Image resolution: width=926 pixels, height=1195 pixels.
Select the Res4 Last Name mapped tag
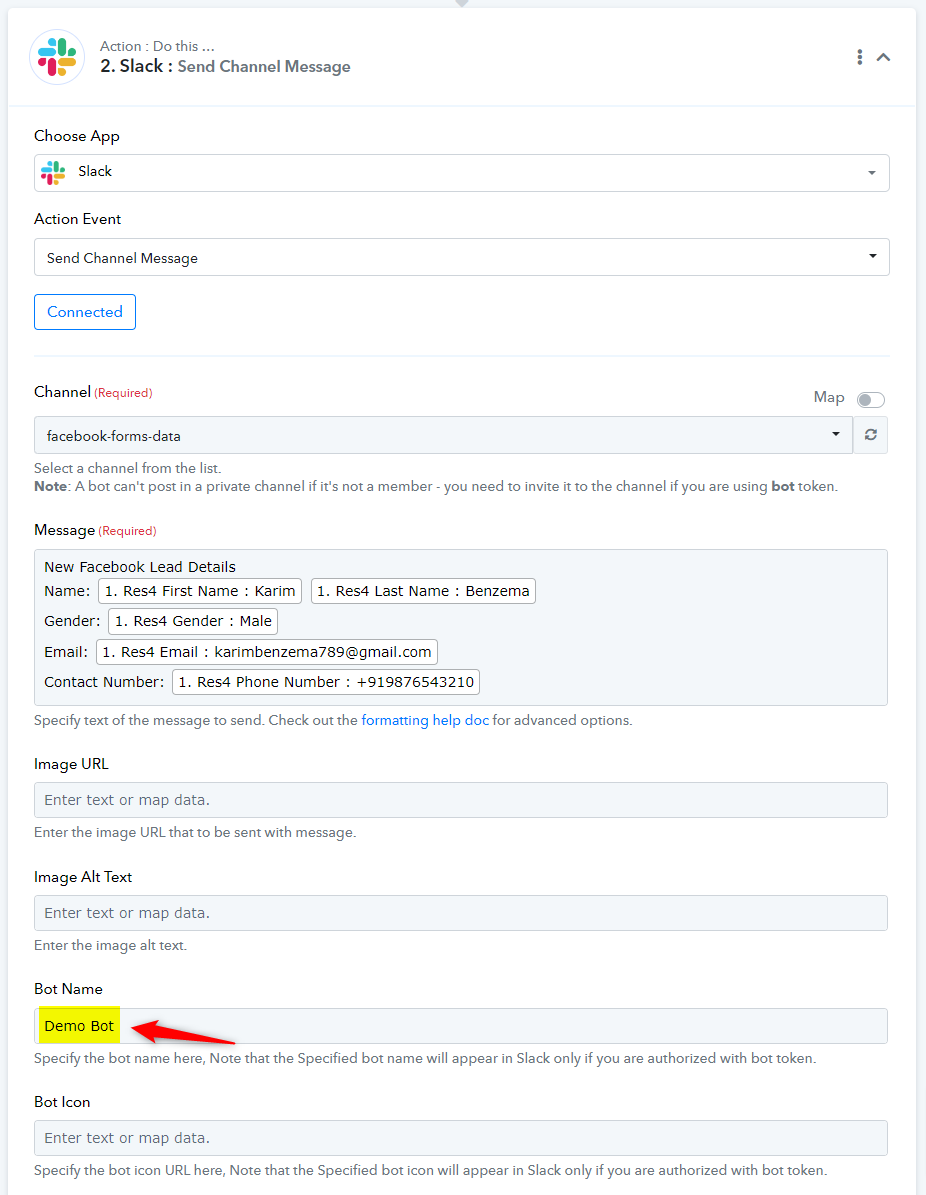coord(423,591)
